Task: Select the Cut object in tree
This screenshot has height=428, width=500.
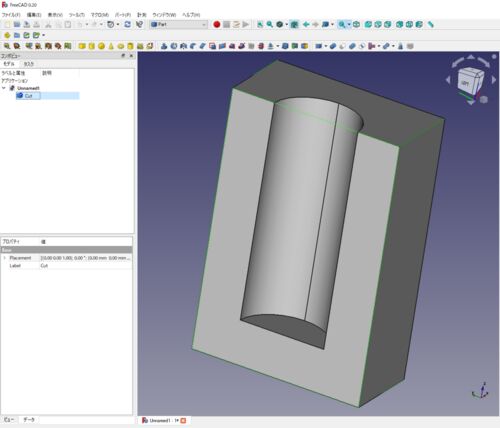Action: point(28,96)
